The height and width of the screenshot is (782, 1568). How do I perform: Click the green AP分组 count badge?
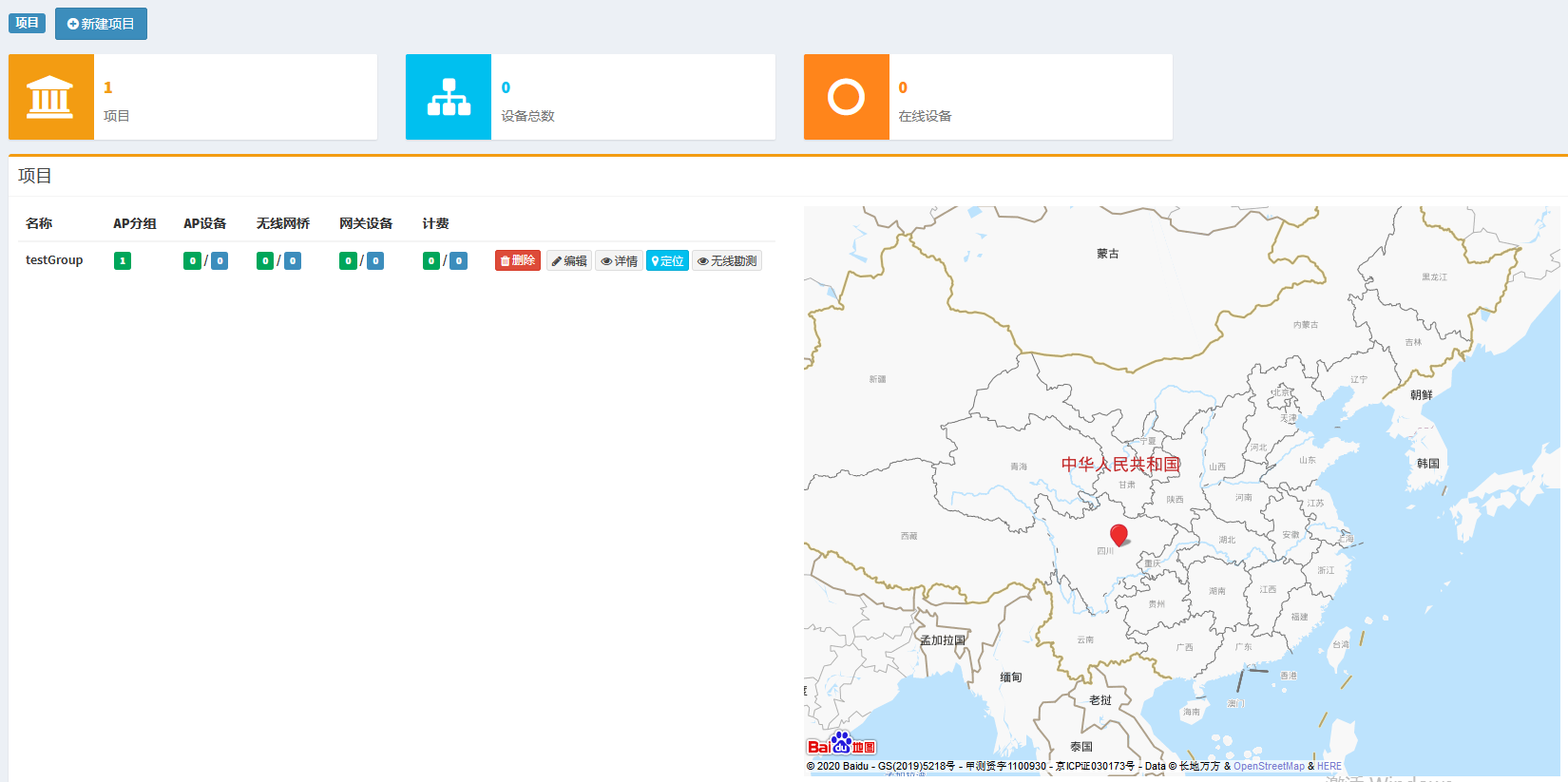coord(123,260)
